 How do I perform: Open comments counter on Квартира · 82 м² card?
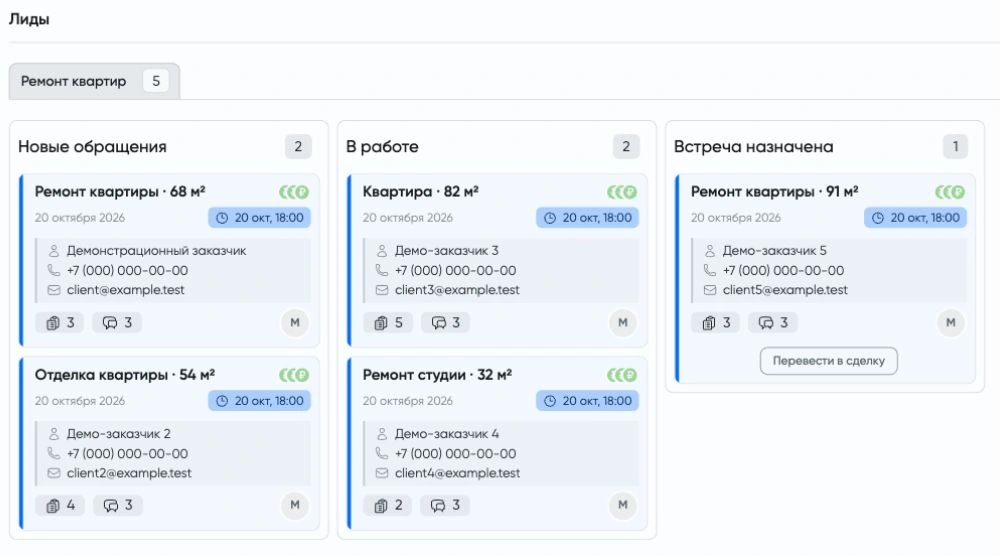pos(445,323)
